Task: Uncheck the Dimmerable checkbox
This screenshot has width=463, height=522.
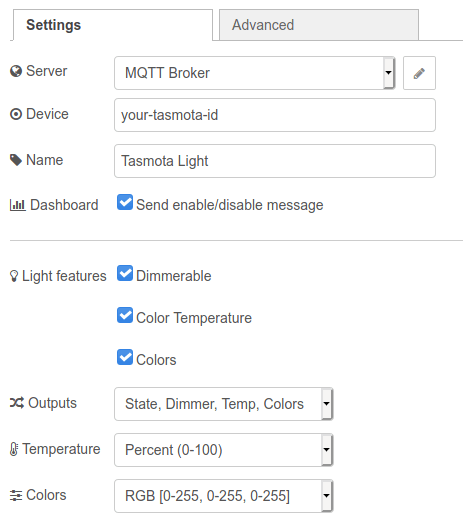Action: 125,273
